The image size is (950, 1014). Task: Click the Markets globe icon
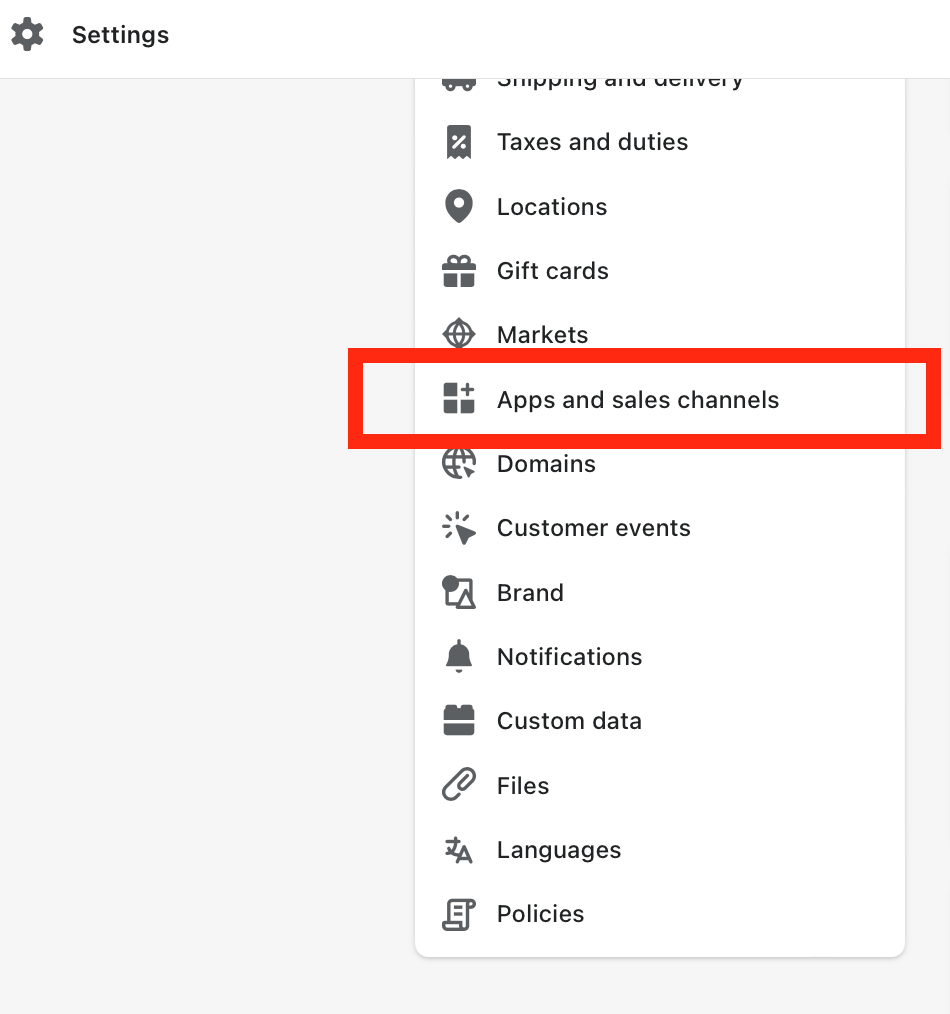click(x=459, y=334)
